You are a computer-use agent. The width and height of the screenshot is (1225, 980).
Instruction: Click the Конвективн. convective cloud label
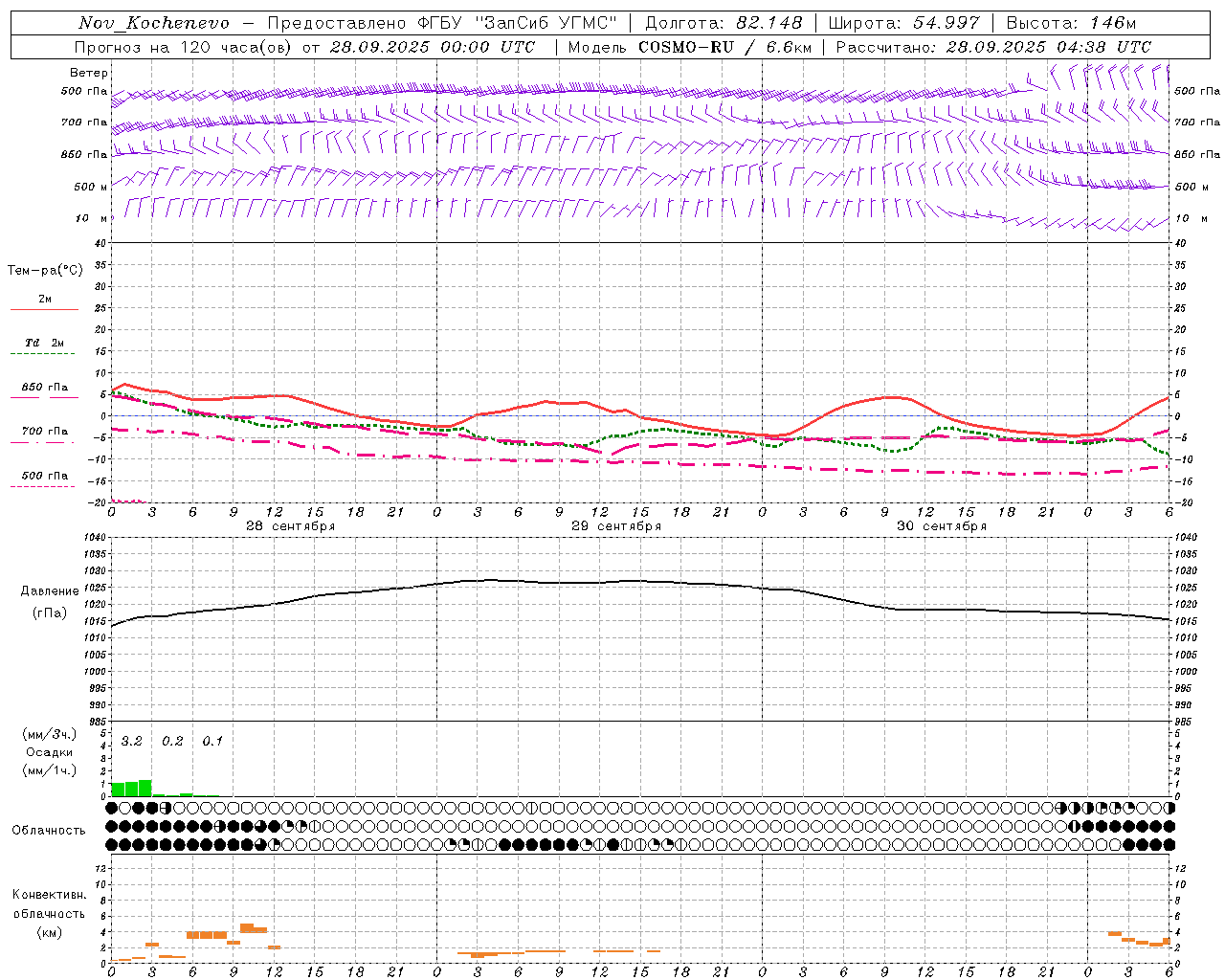coord(49,895)
